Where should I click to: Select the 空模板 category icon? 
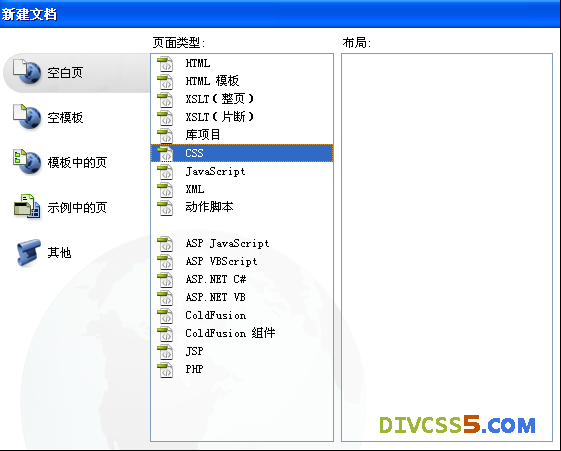pyautogui.click(x=27, y=117)
